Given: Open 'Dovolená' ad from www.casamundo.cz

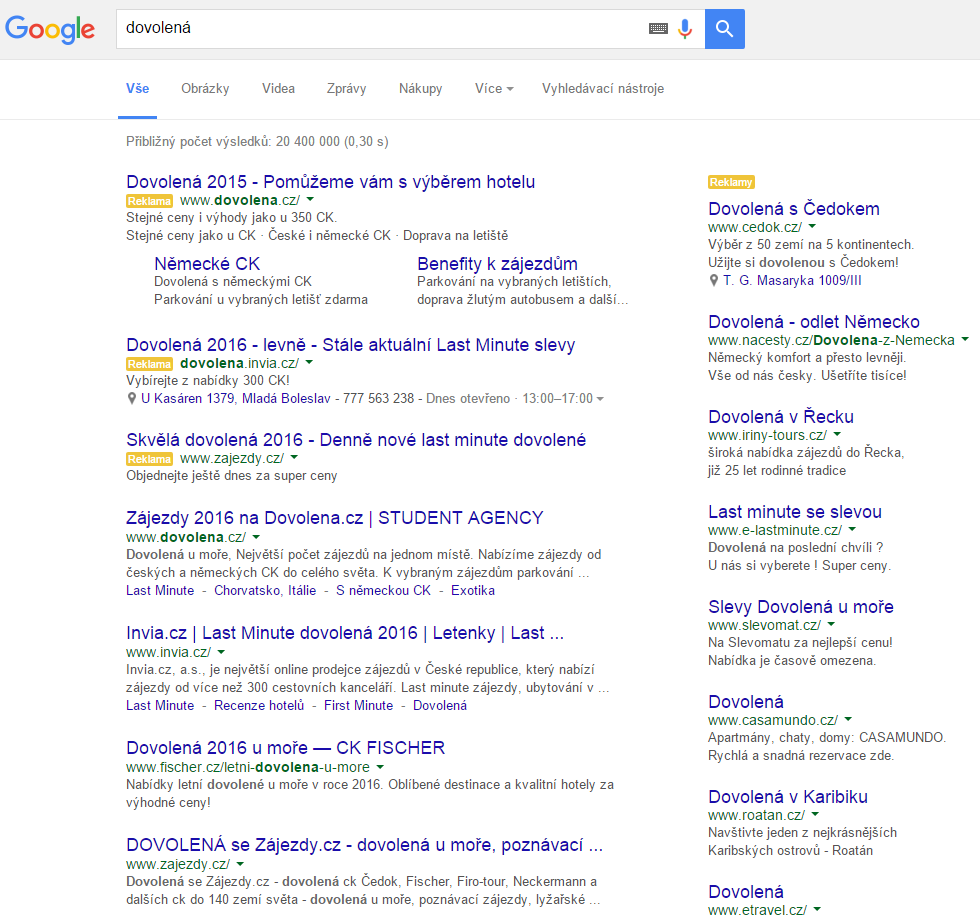Looking at the screenshot, I should 746,702.
